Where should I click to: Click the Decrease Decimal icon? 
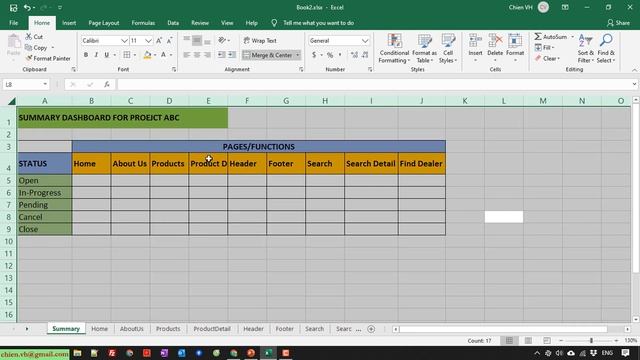tap(365, 55)
